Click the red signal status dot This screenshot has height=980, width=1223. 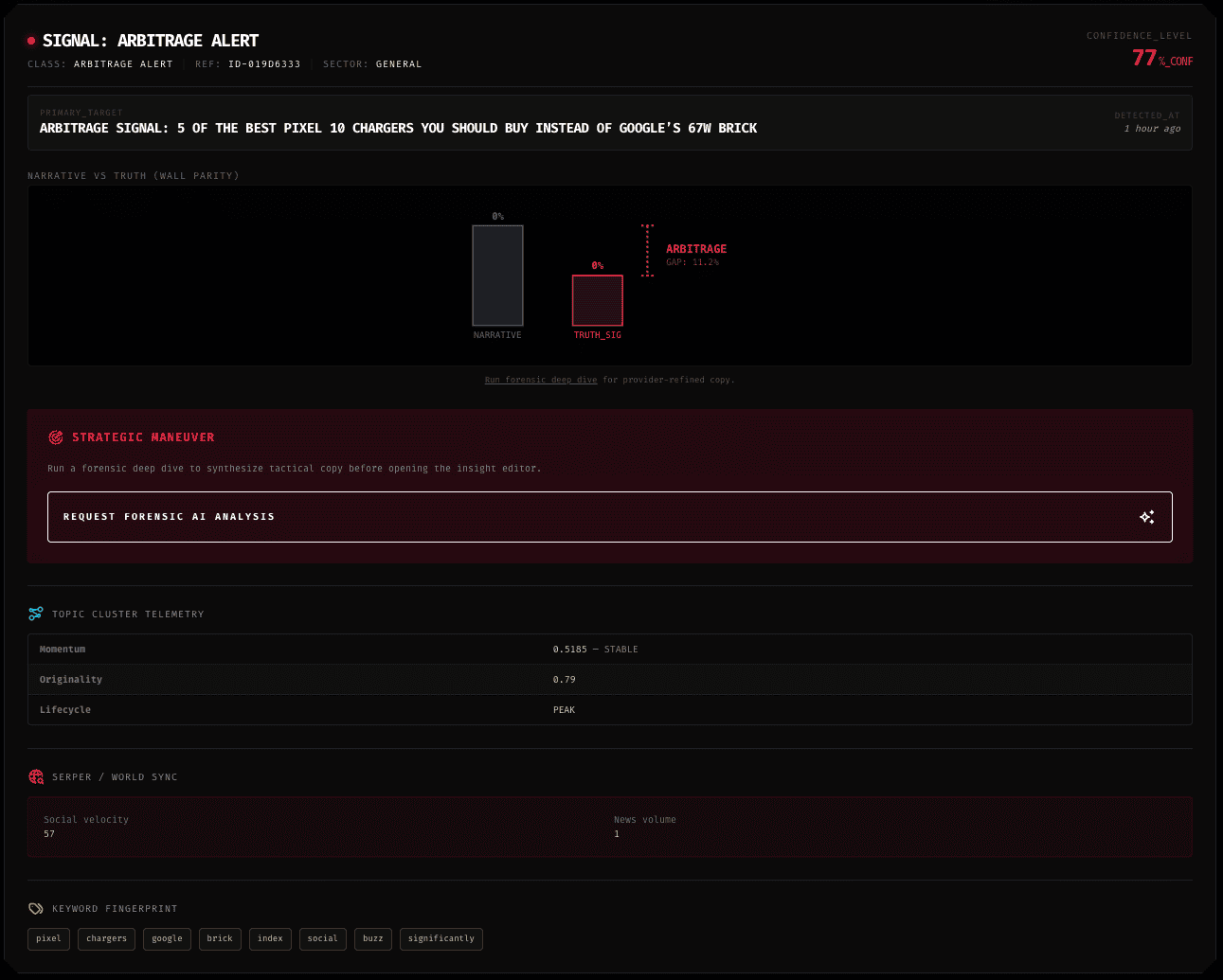coord(31,41)
